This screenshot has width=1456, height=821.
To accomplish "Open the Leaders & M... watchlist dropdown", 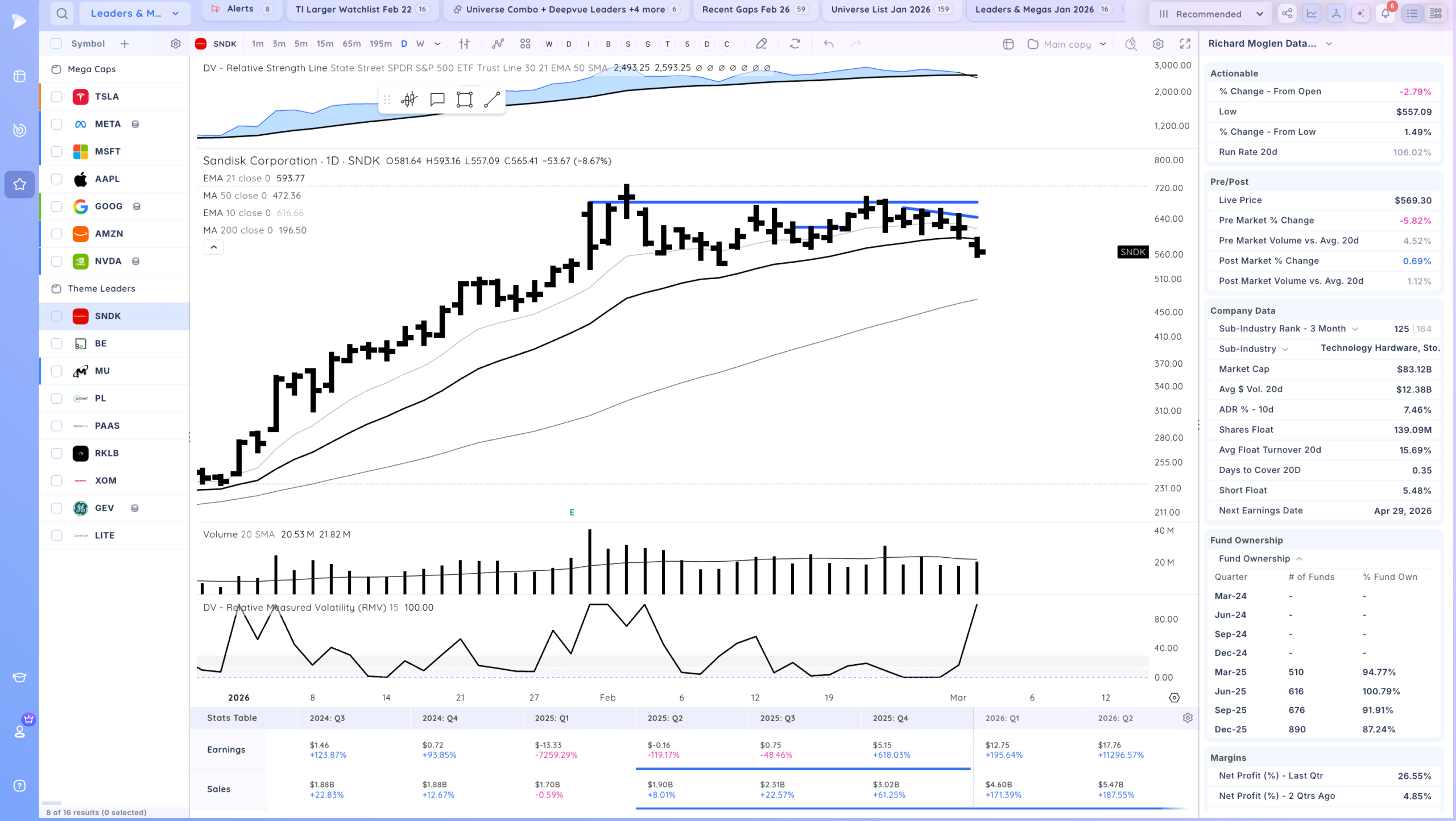I will [135, 13].
